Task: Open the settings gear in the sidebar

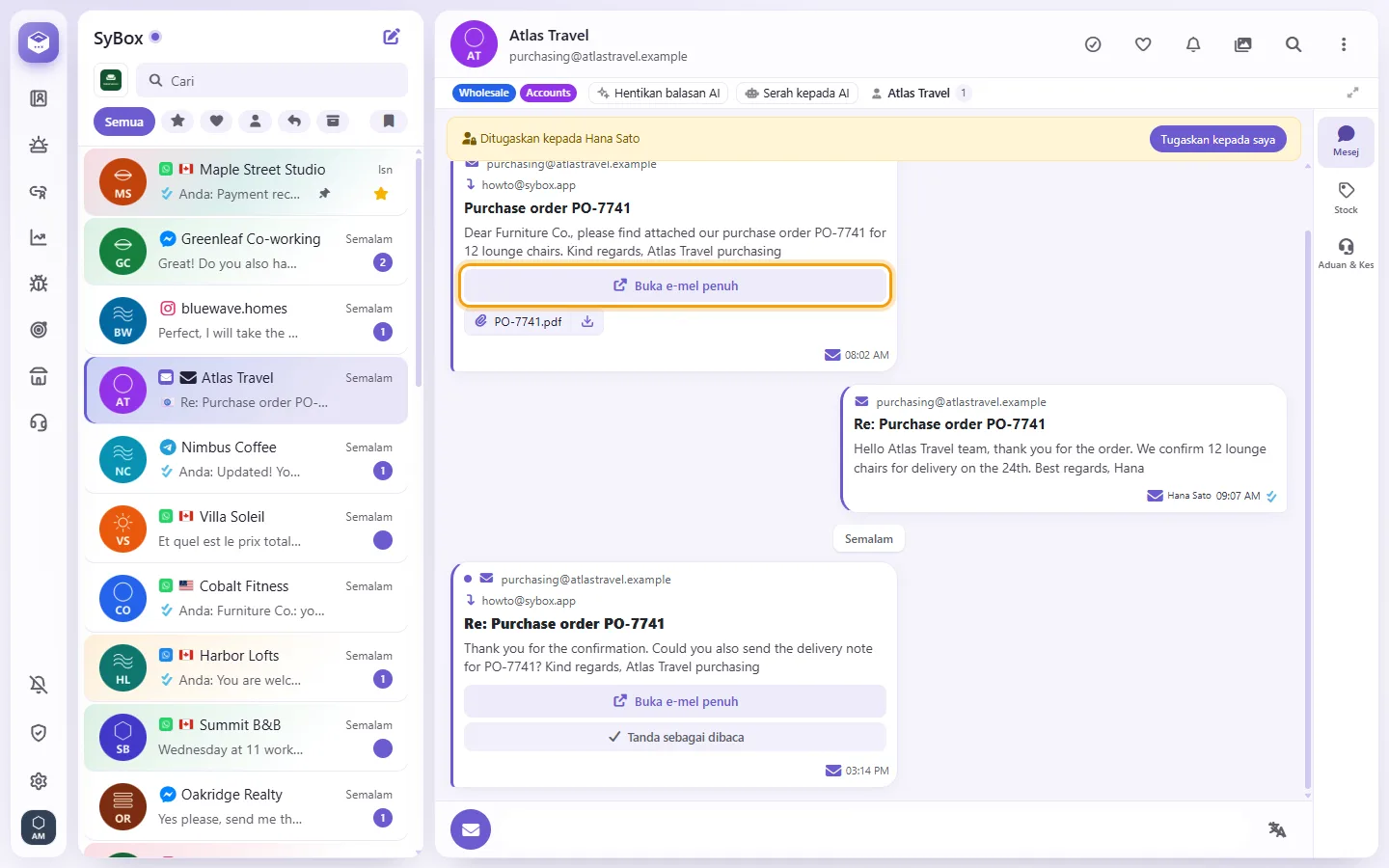Action: click(39, 781)
